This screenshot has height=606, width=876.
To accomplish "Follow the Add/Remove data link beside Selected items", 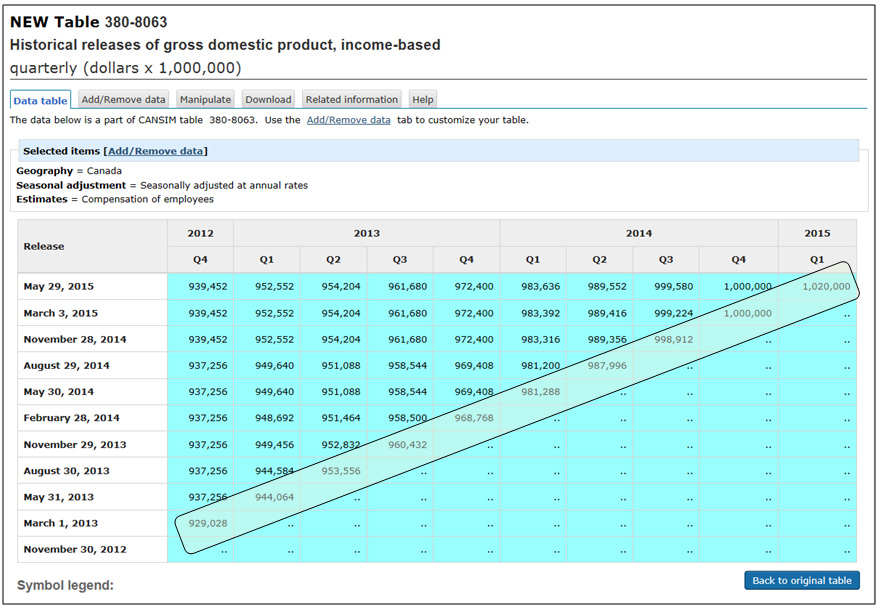I will 156,151.
